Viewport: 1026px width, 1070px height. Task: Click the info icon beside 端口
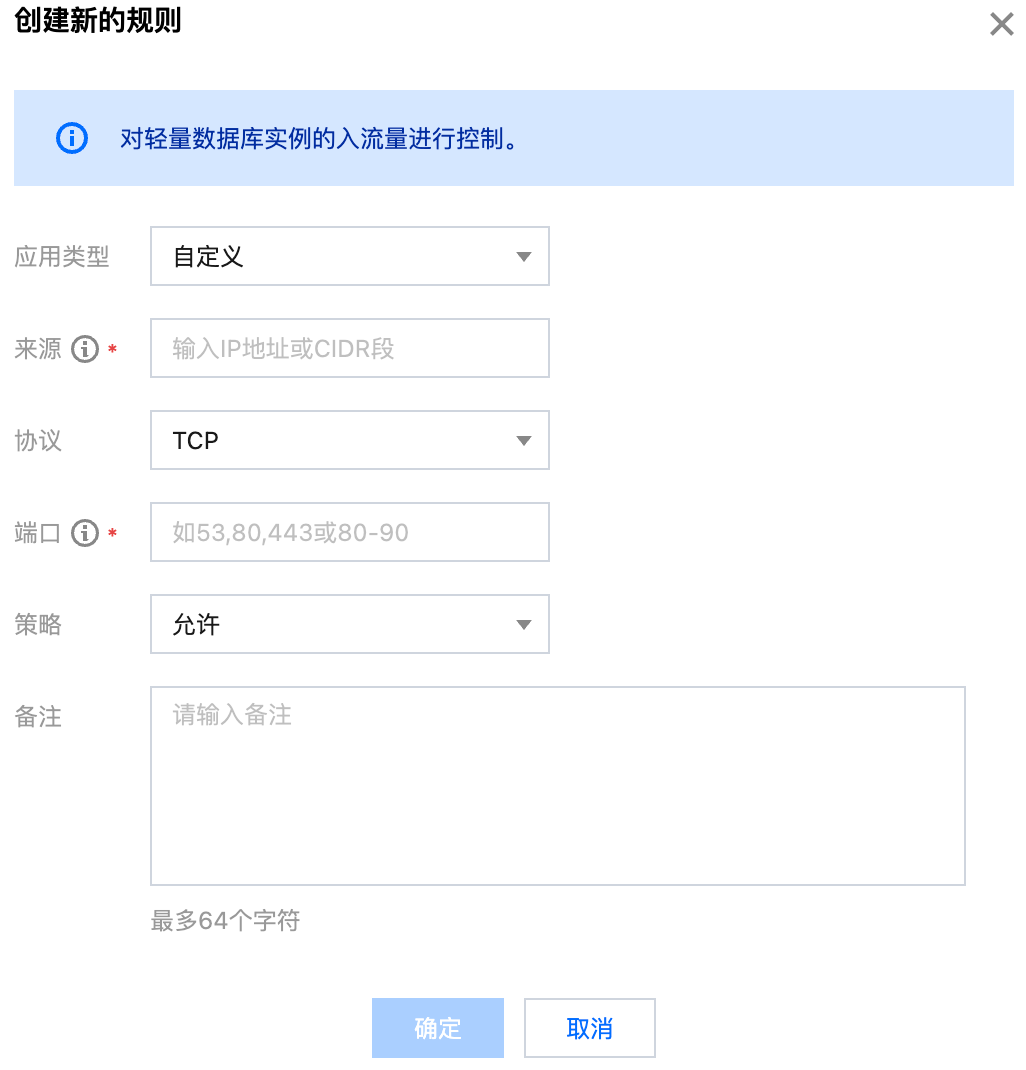pos(85,533)
